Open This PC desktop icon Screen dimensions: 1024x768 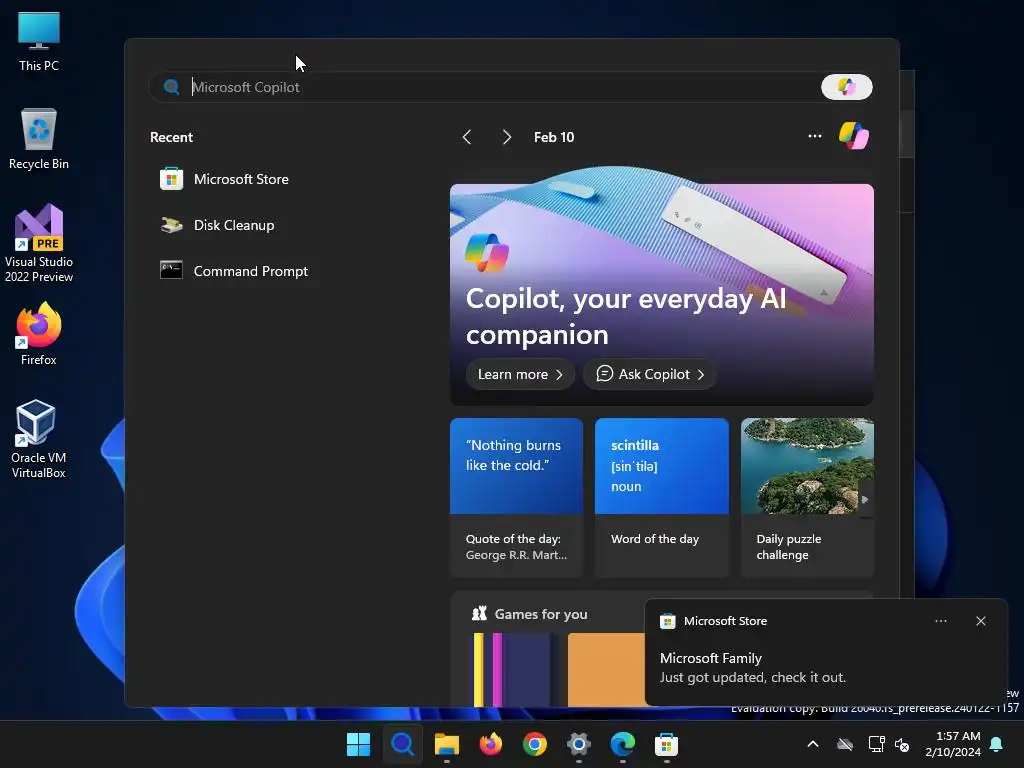coord(39,42)
